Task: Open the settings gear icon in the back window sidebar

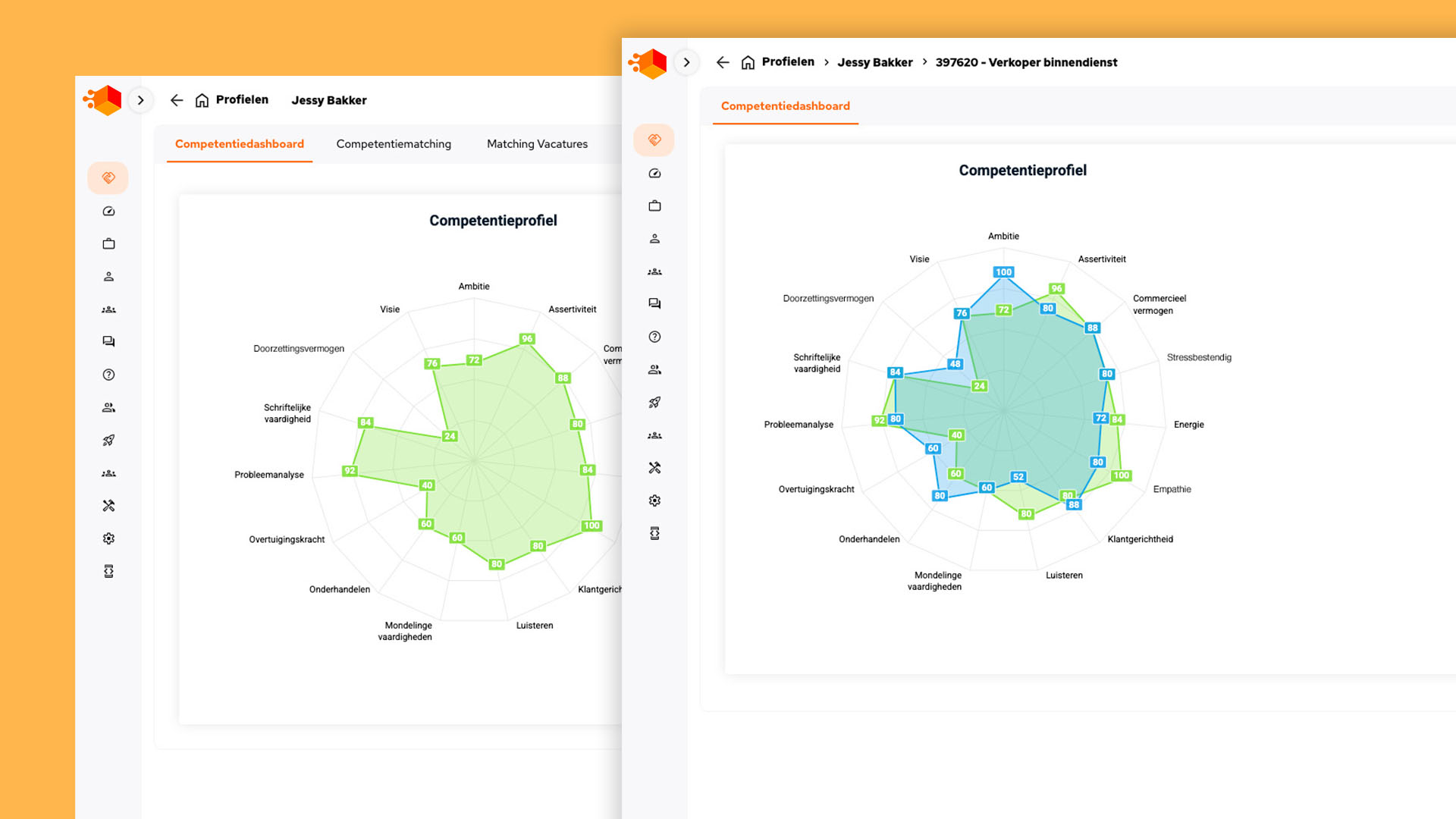Action: [x=108, y=538]
